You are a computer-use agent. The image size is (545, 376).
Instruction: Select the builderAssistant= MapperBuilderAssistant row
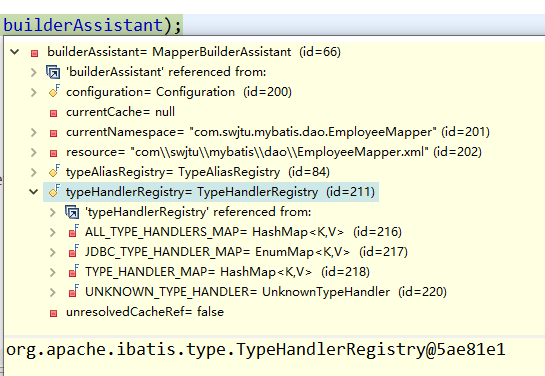(194, 52)
